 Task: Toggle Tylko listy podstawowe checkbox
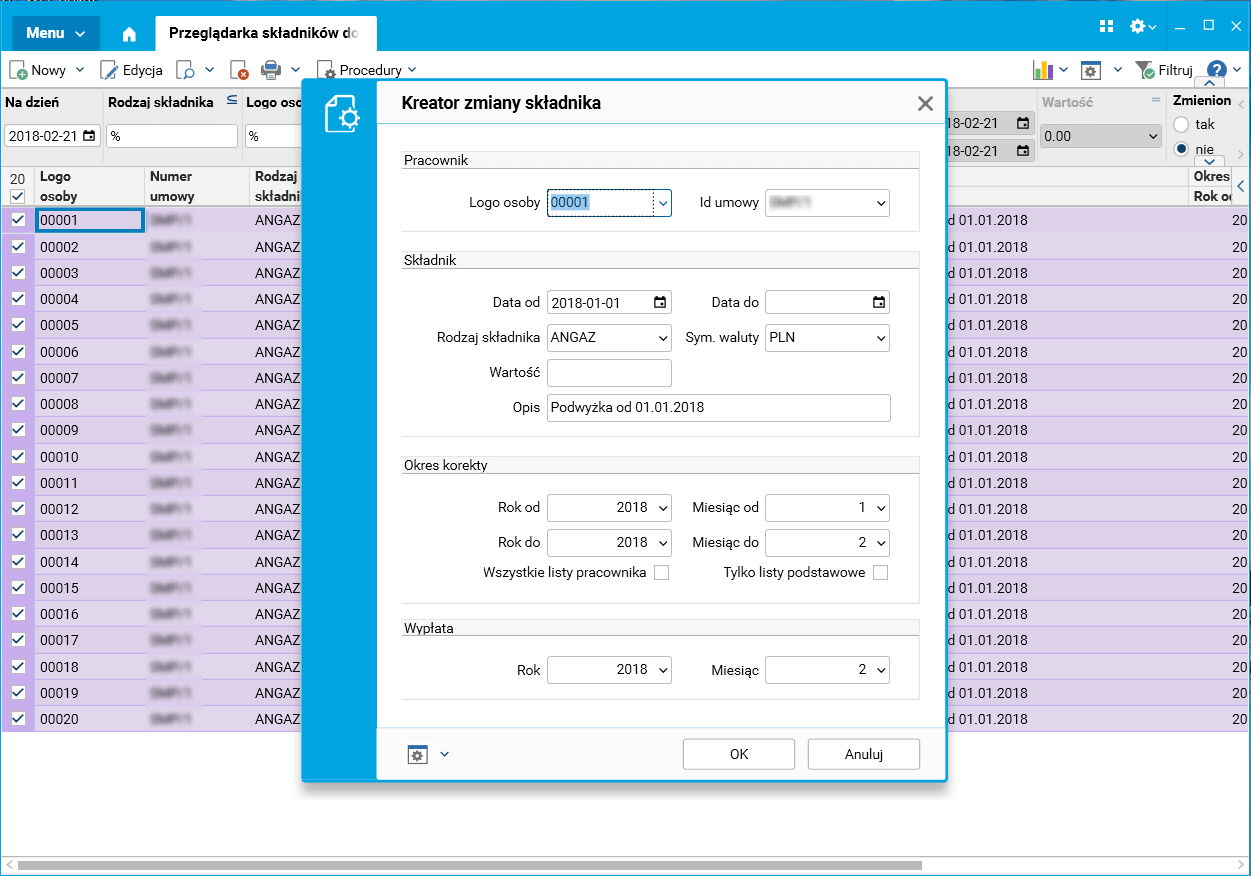[x=880, y=573]
